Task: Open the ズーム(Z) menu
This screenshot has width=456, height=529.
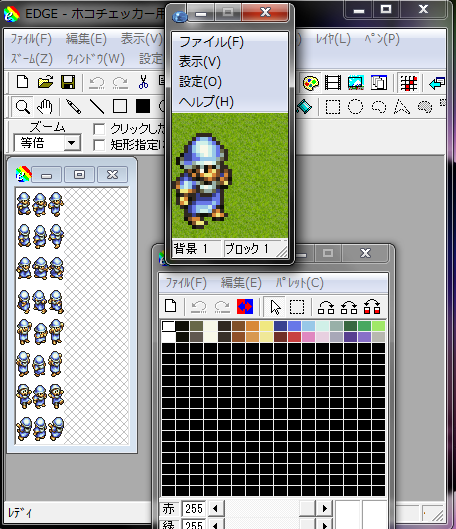Action: (x=32, y=59)
